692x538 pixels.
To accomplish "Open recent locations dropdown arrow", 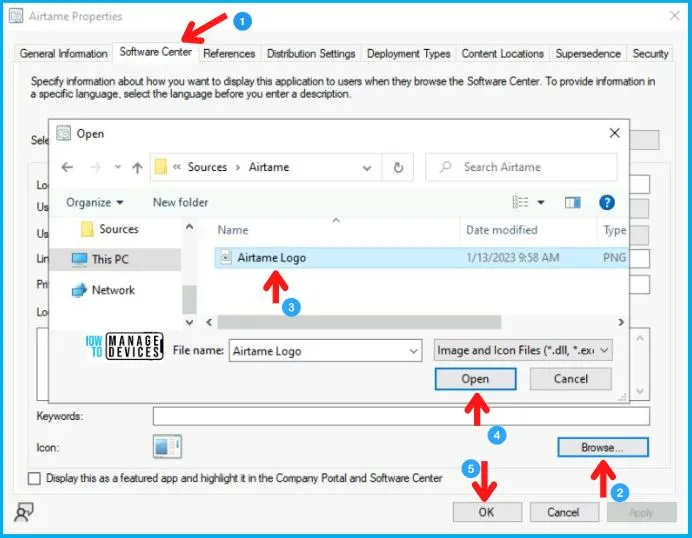I will [x=117, y=167].
